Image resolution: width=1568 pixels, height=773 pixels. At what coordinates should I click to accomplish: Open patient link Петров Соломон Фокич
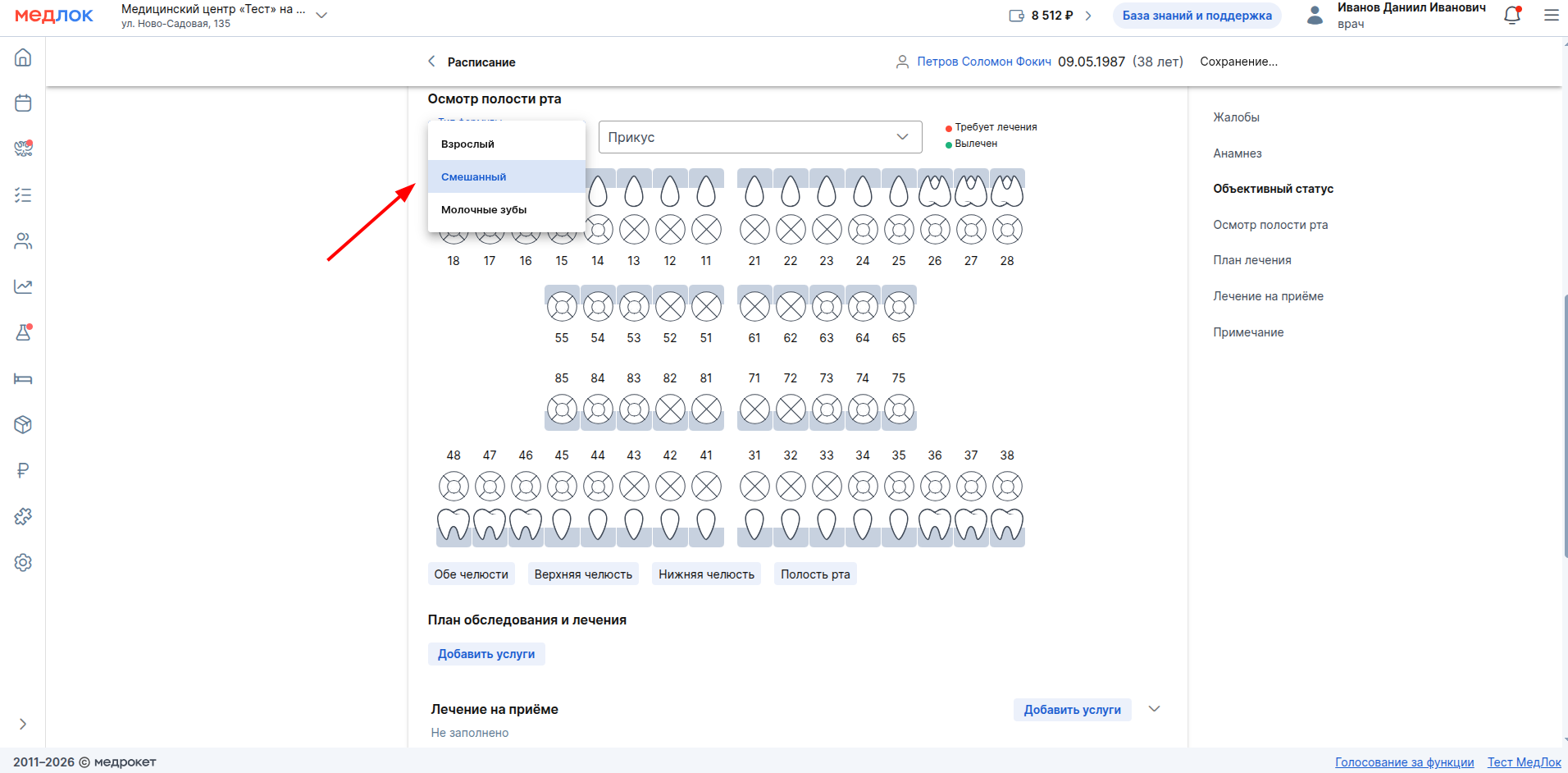click(x=983, y=62)
